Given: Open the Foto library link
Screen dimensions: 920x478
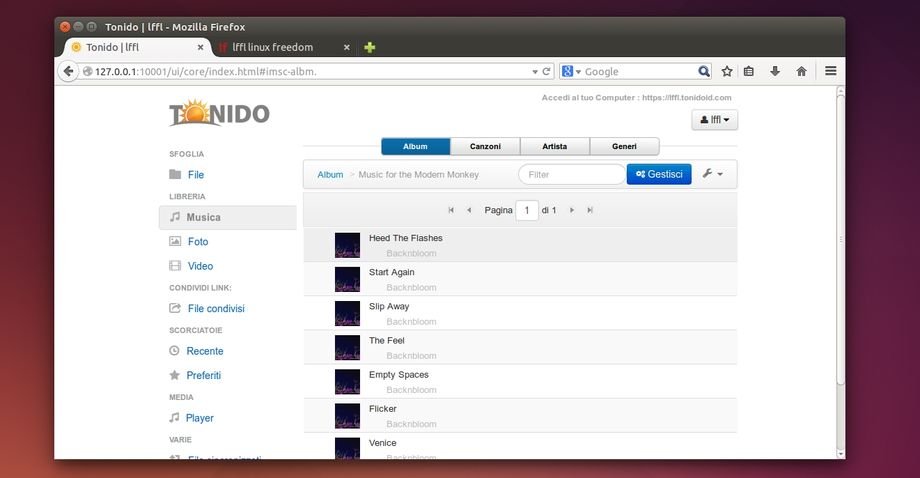Looking at the screenshot, I should (x=198, y=242).
